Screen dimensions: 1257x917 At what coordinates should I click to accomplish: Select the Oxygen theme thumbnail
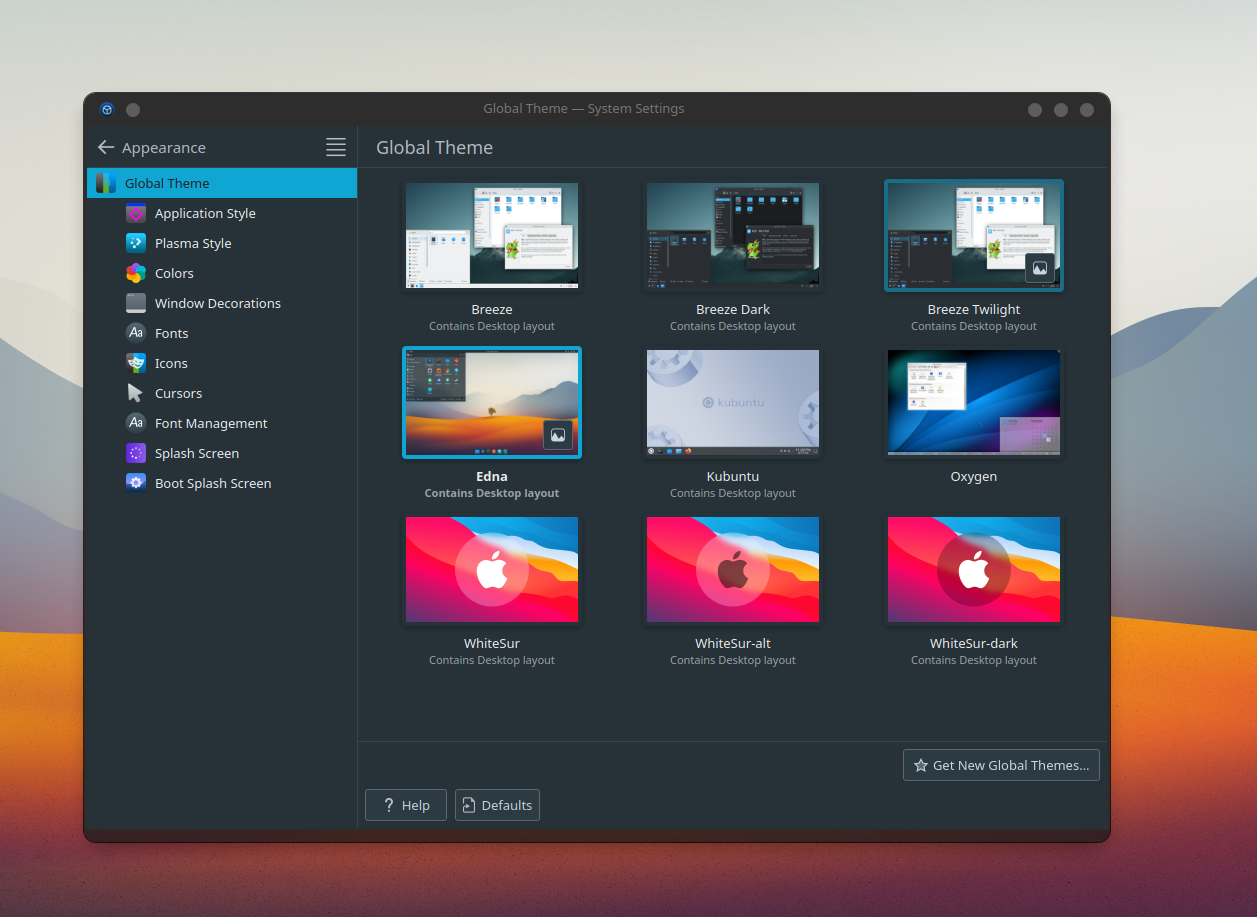click(x=974, y=403)
